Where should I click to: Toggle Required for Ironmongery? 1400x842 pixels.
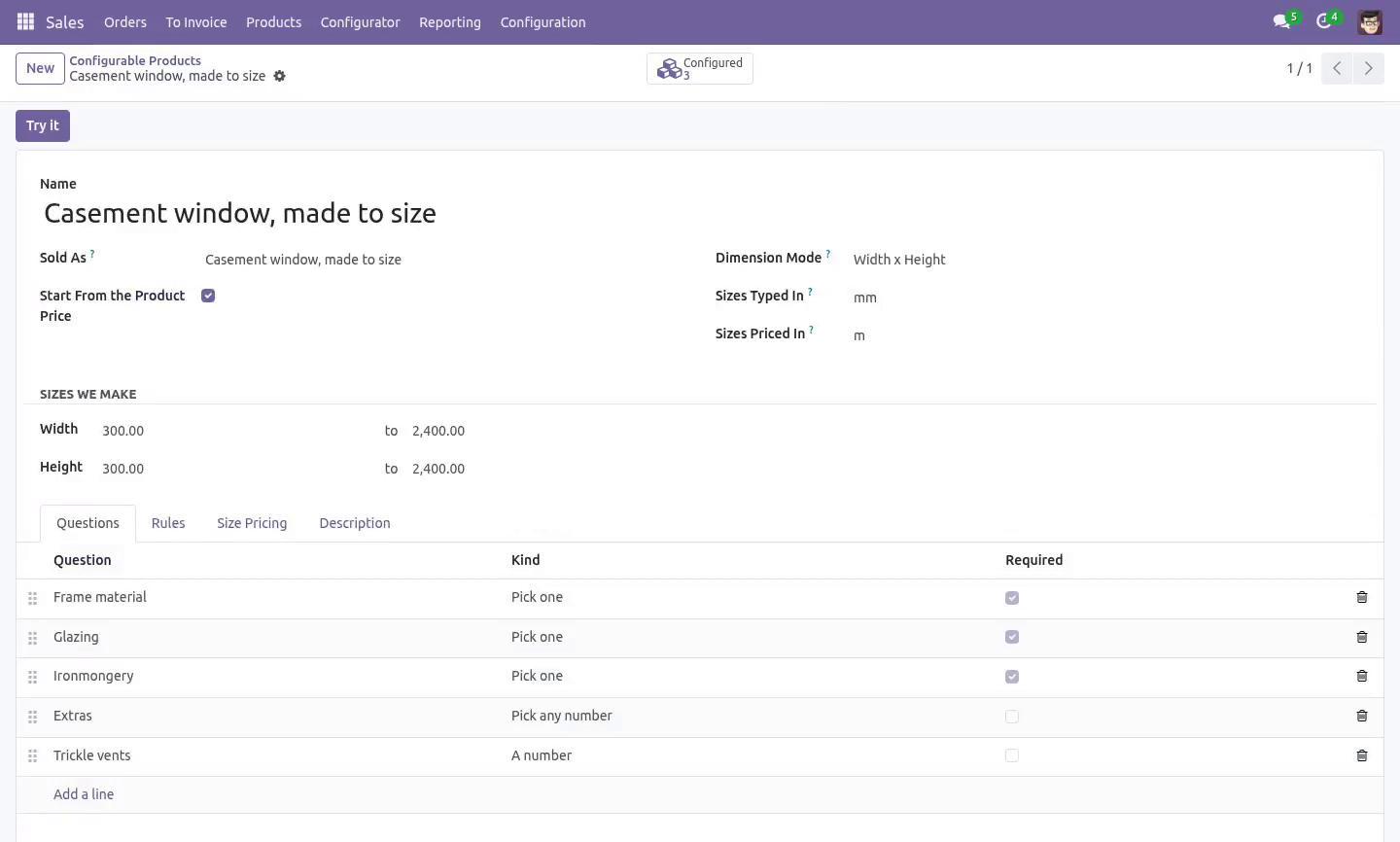1012,677
